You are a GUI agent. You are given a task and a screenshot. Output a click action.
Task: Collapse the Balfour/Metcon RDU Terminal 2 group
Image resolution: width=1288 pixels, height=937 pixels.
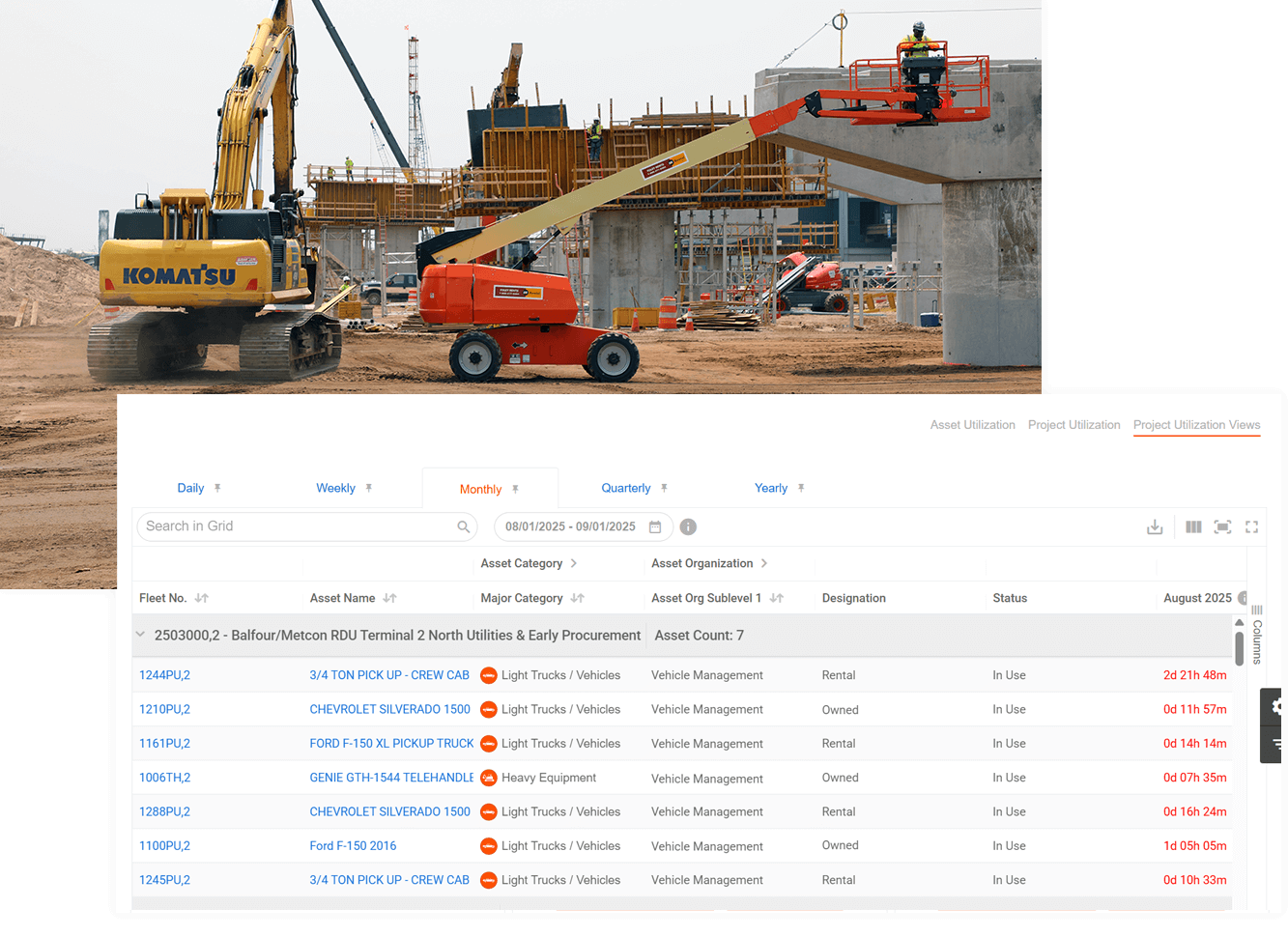pyautogui.click(x=140, y=635)
